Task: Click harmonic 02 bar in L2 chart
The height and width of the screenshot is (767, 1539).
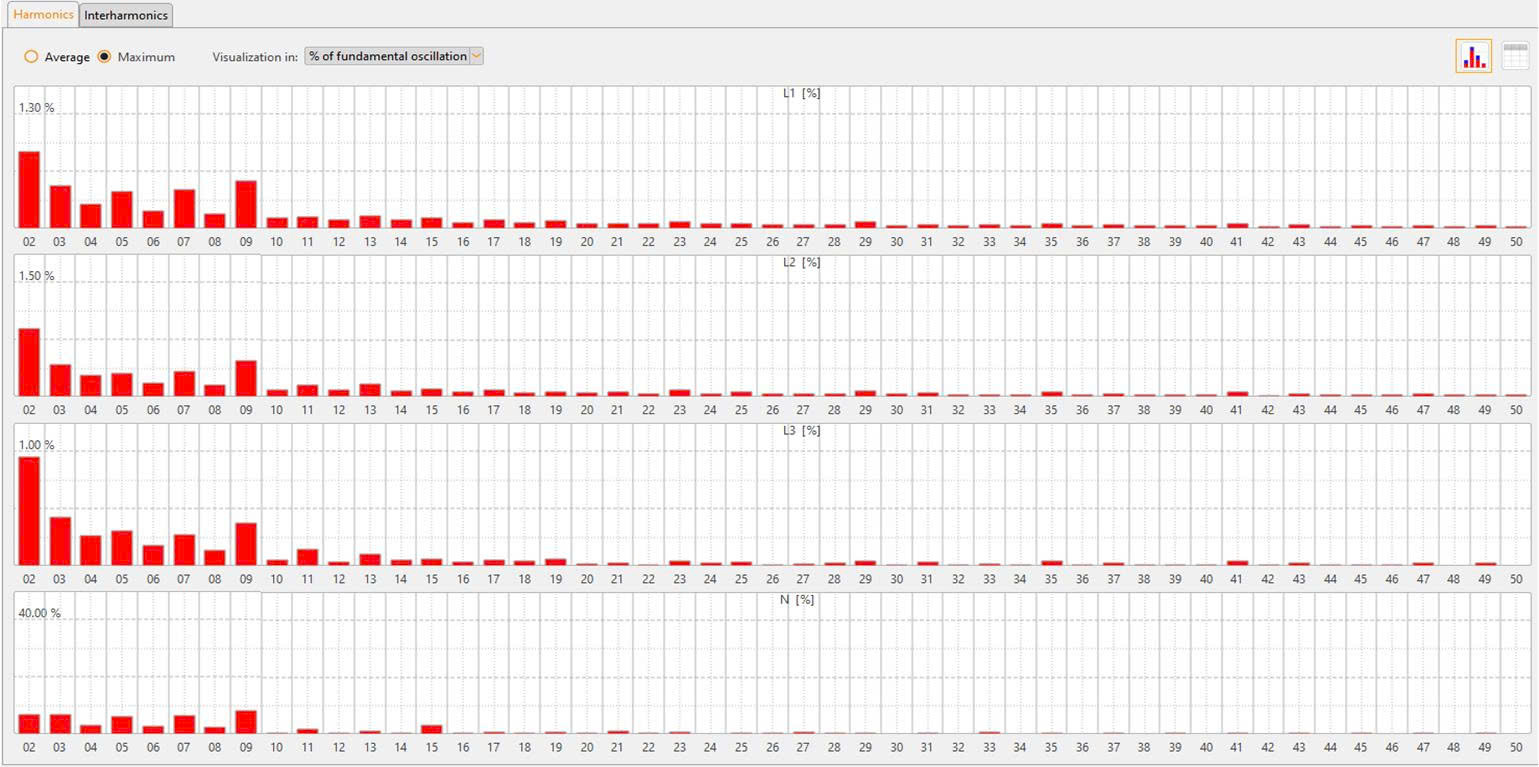Action: click(x=29, y=362)
